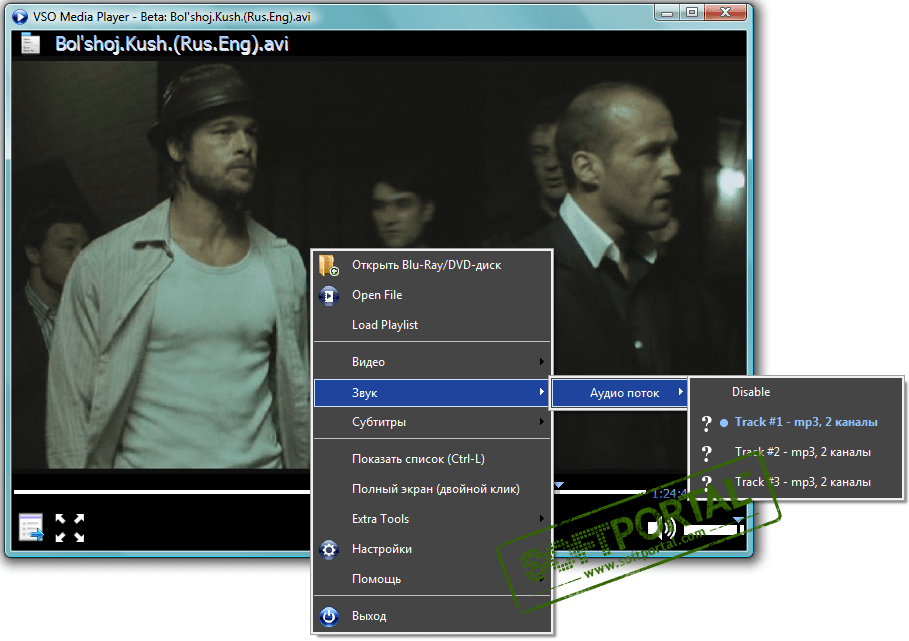
Task: Click the question mark icon for Track #3
Action: (x=706, y=482)
